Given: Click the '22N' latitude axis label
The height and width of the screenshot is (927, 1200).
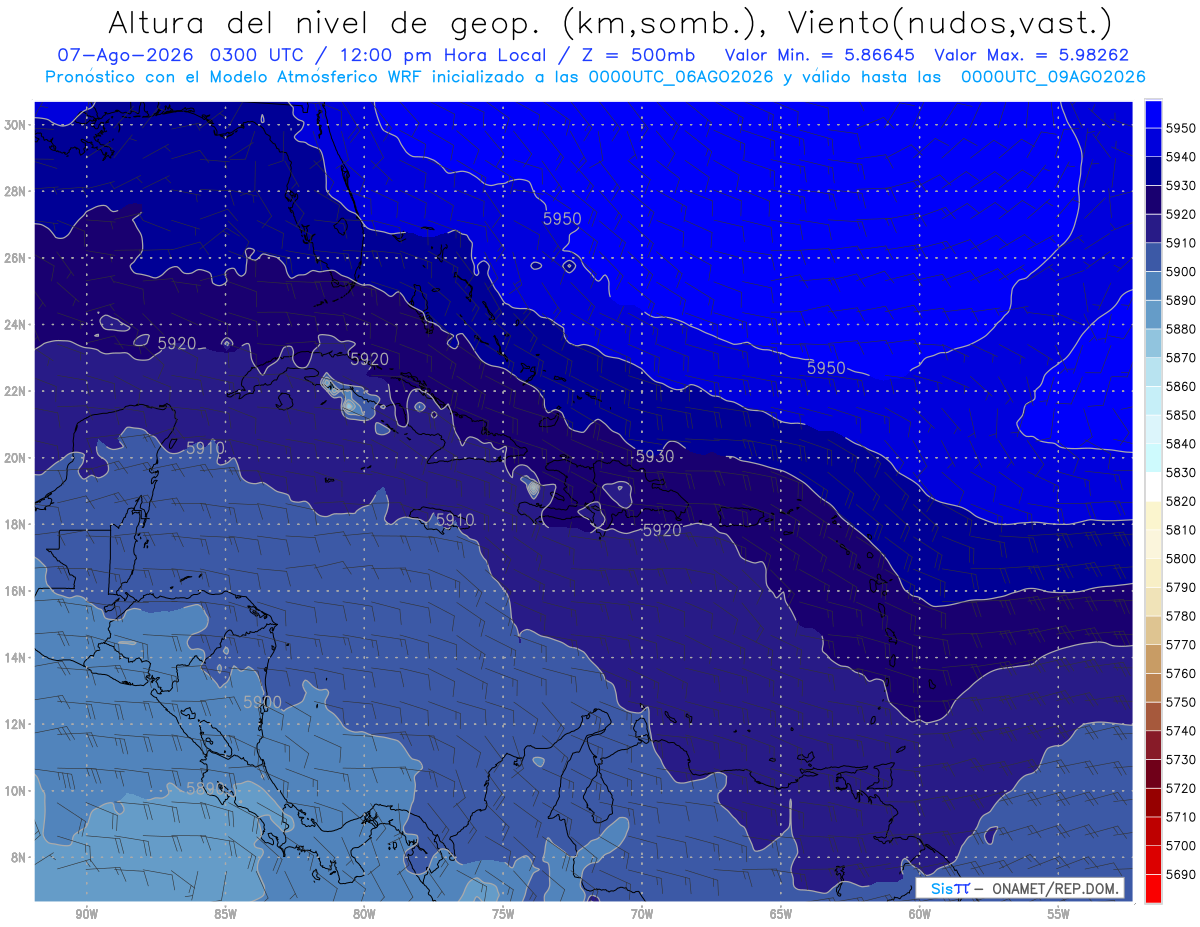Looking at the screenshot, I should click(15, 391).
